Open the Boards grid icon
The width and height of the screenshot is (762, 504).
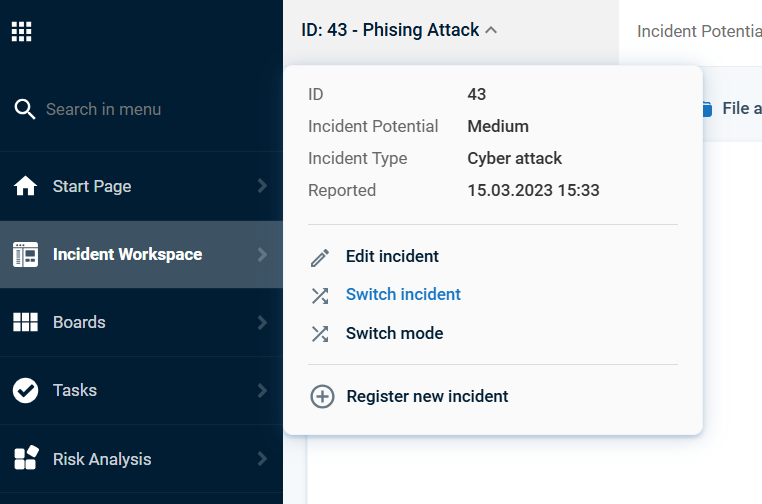click(25, 322)
